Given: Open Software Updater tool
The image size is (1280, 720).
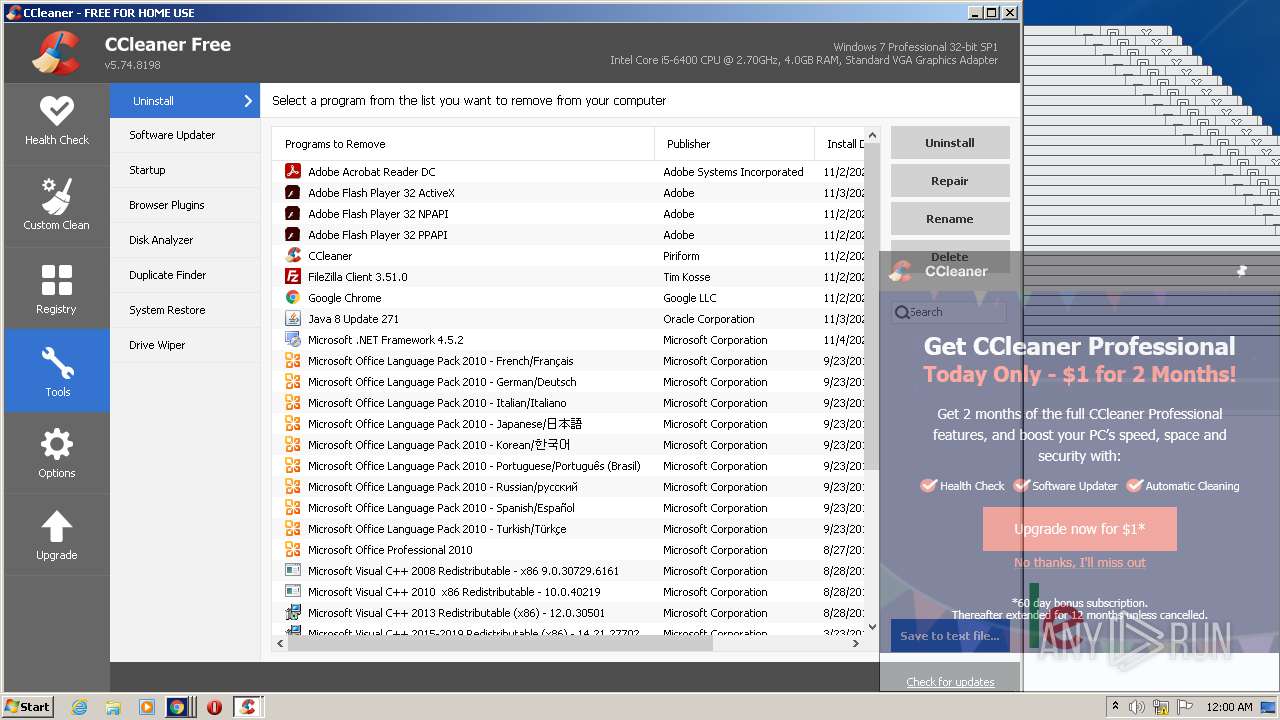Looking at the screenshot, I should (x=185, y=135).
